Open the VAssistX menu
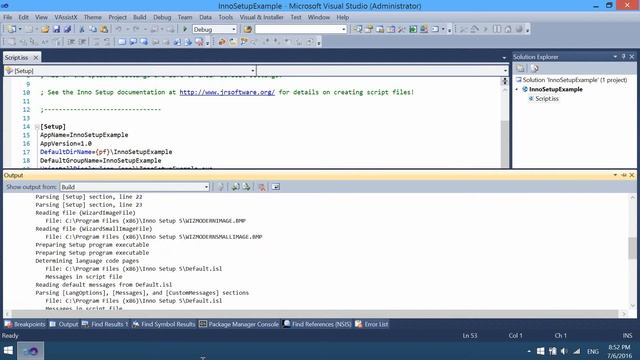The height and width of the screenshot is (360, 640). point(65,17)
